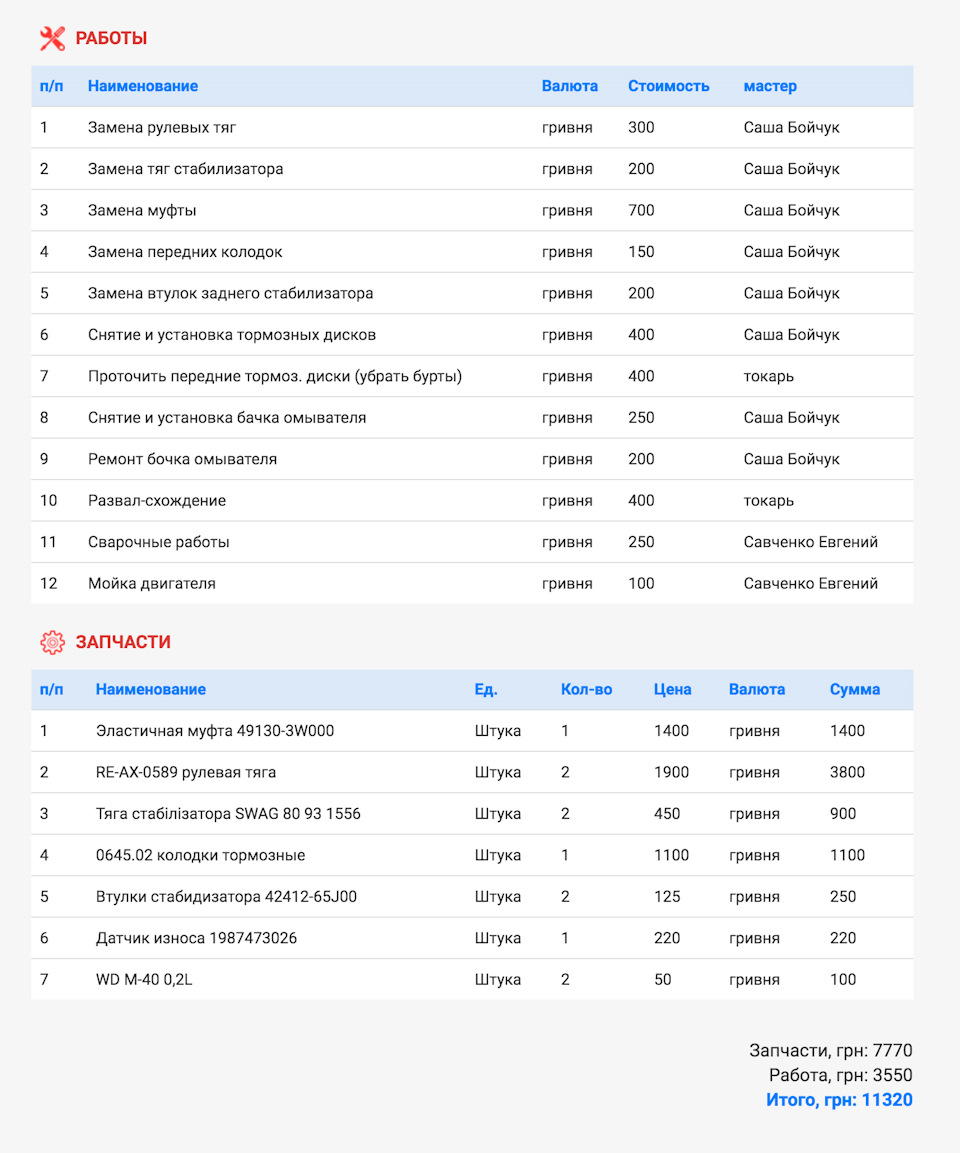Image resolution: width=960 pixels, height=1153 pixels.
Task: Click the WD M-40 0,2L part row
Action: coord(144,980)
